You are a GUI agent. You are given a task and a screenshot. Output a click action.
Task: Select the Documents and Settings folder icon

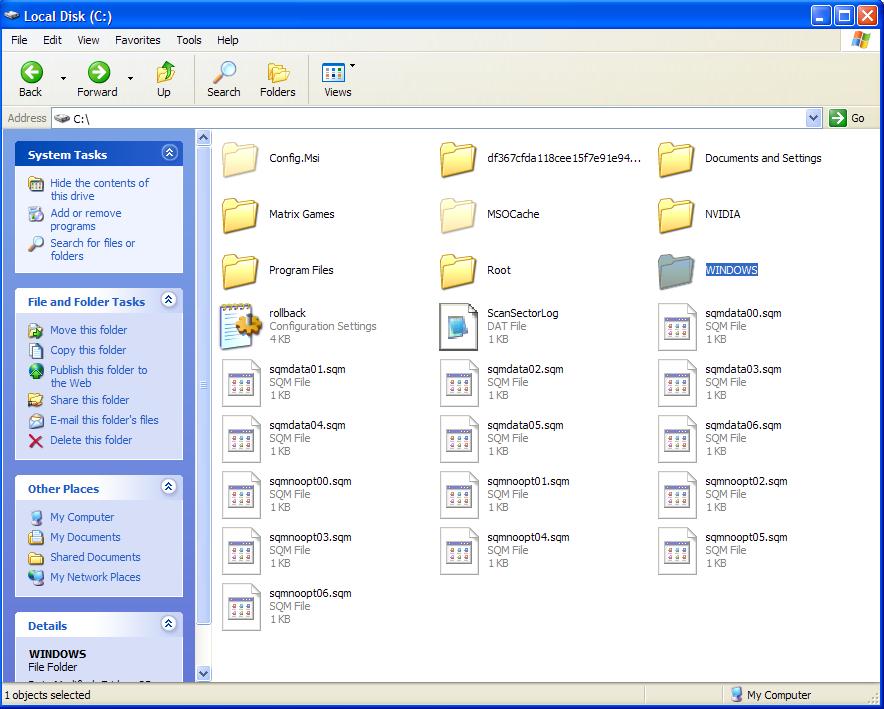pos(677,159)
